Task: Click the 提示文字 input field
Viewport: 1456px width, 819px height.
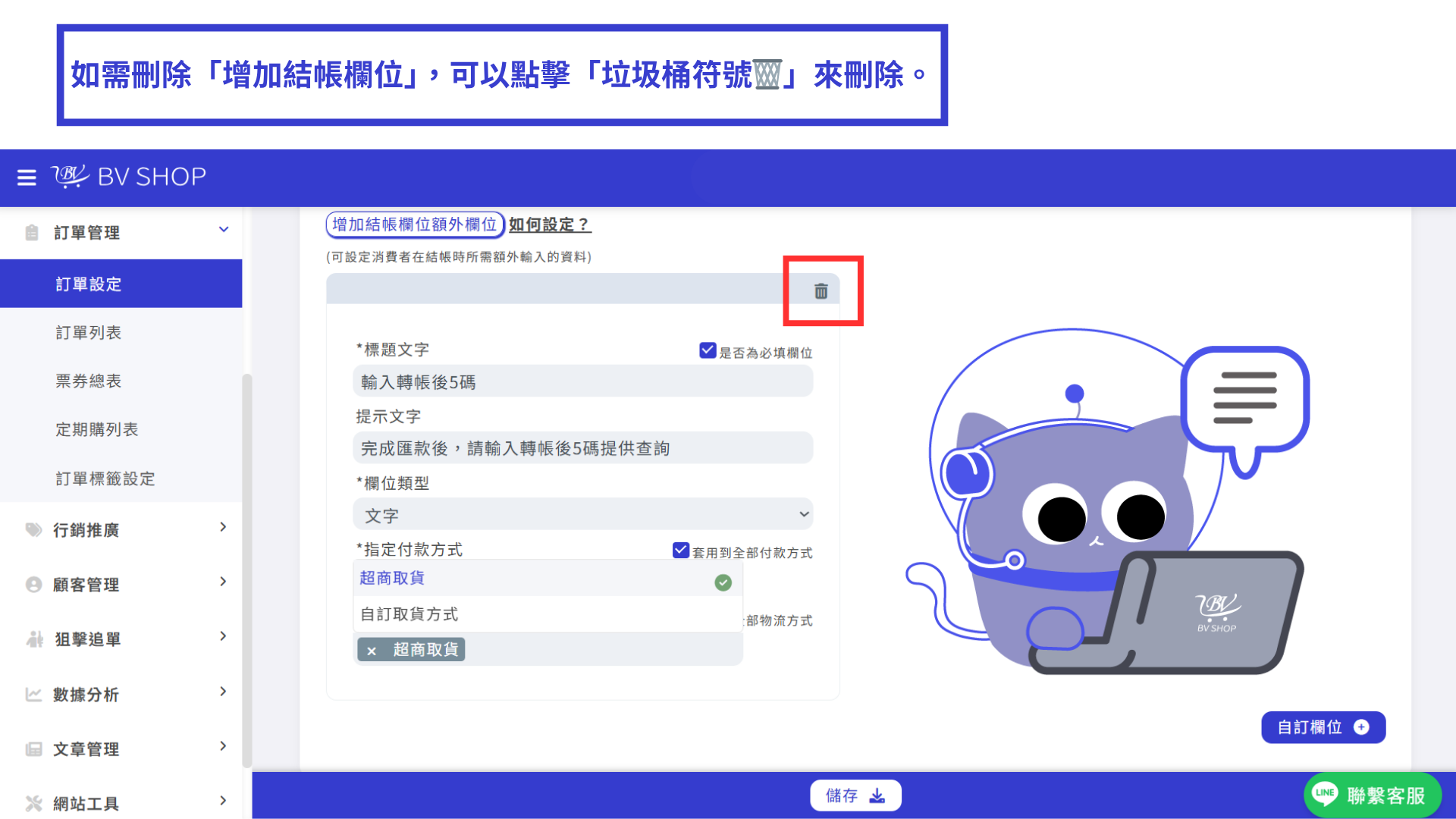Action: 583,448
